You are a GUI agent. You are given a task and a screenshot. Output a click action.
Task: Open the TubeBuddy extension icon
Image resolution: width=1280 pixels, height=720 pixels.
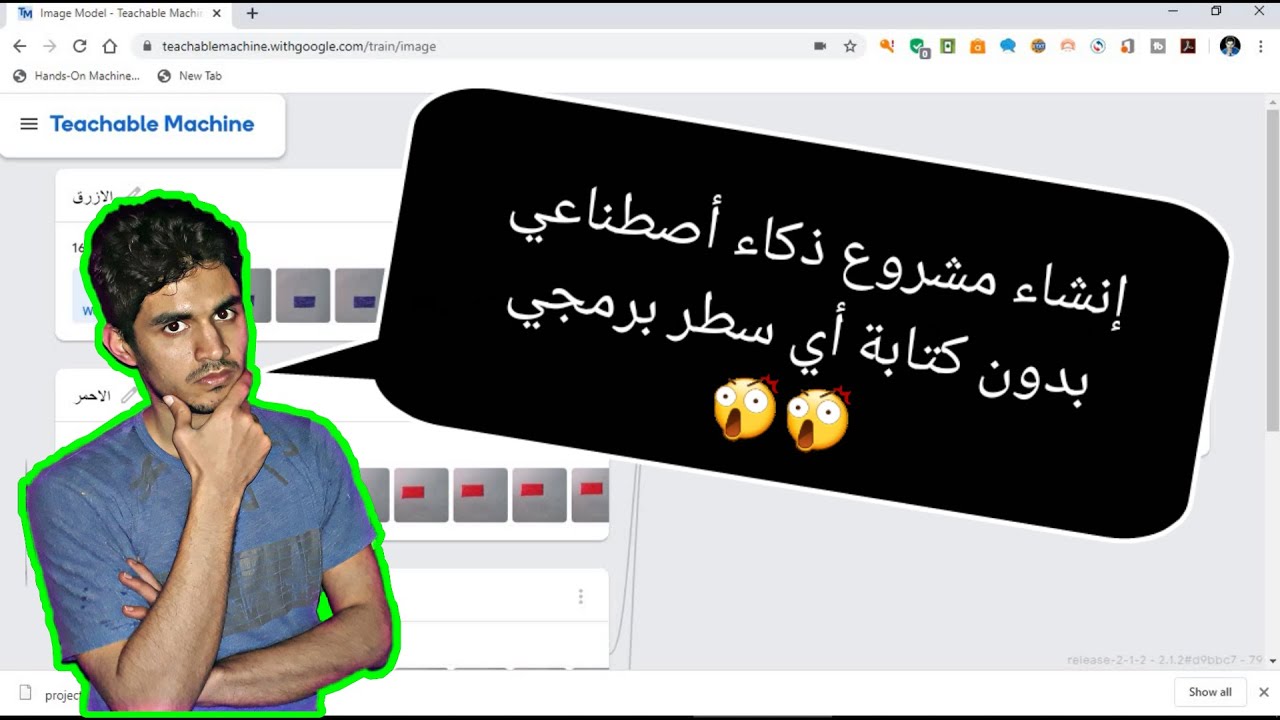point(1158,46)
